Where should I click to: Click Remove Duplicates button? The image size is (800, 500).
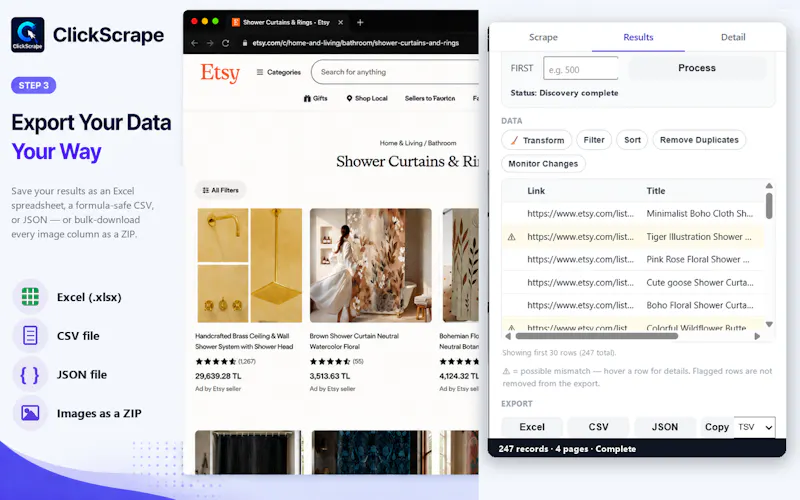point(699,140)
